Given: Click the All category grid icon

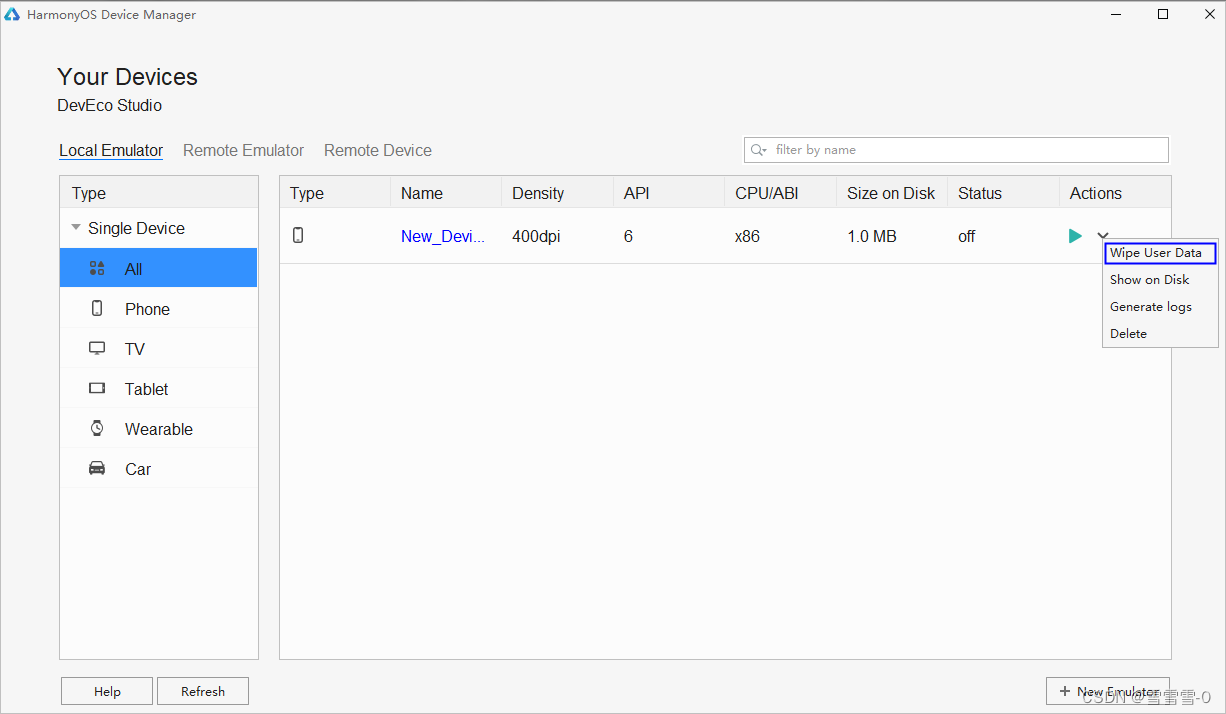Looking at the screenshot, I should tap(97, 268).
